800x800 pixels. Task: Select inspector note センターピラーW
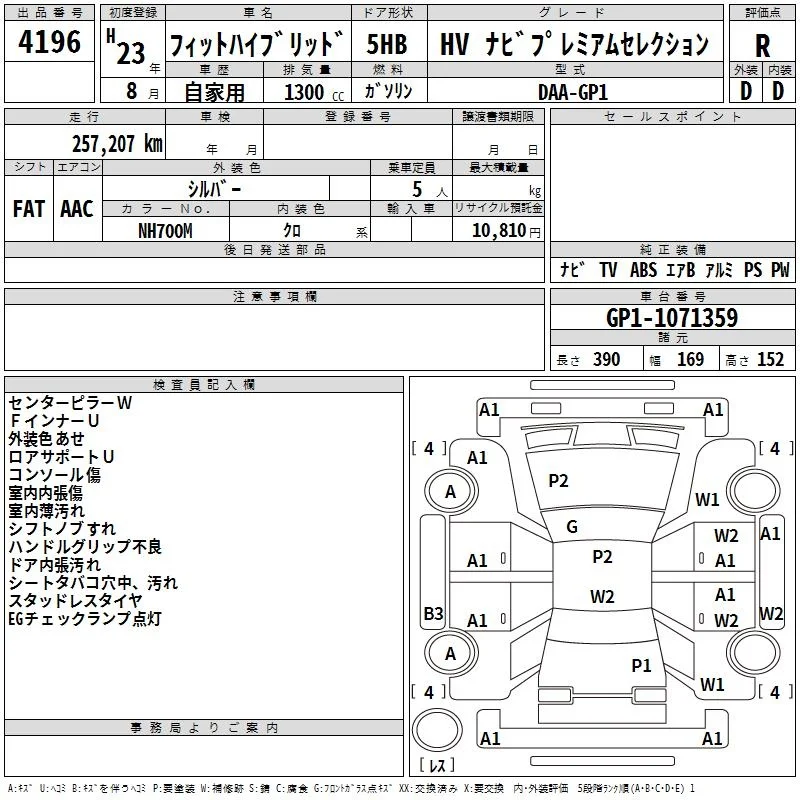pyautogui.click(x=70, y=403)
